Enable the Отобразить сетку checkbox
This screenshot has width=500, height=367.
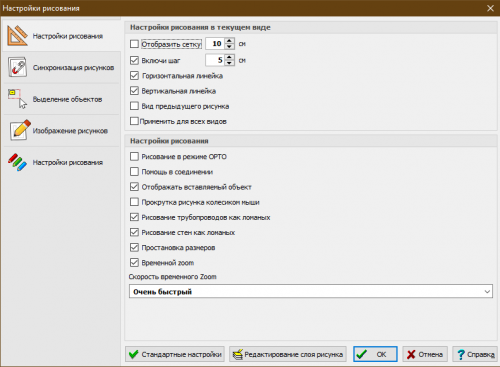click(134, 44)
